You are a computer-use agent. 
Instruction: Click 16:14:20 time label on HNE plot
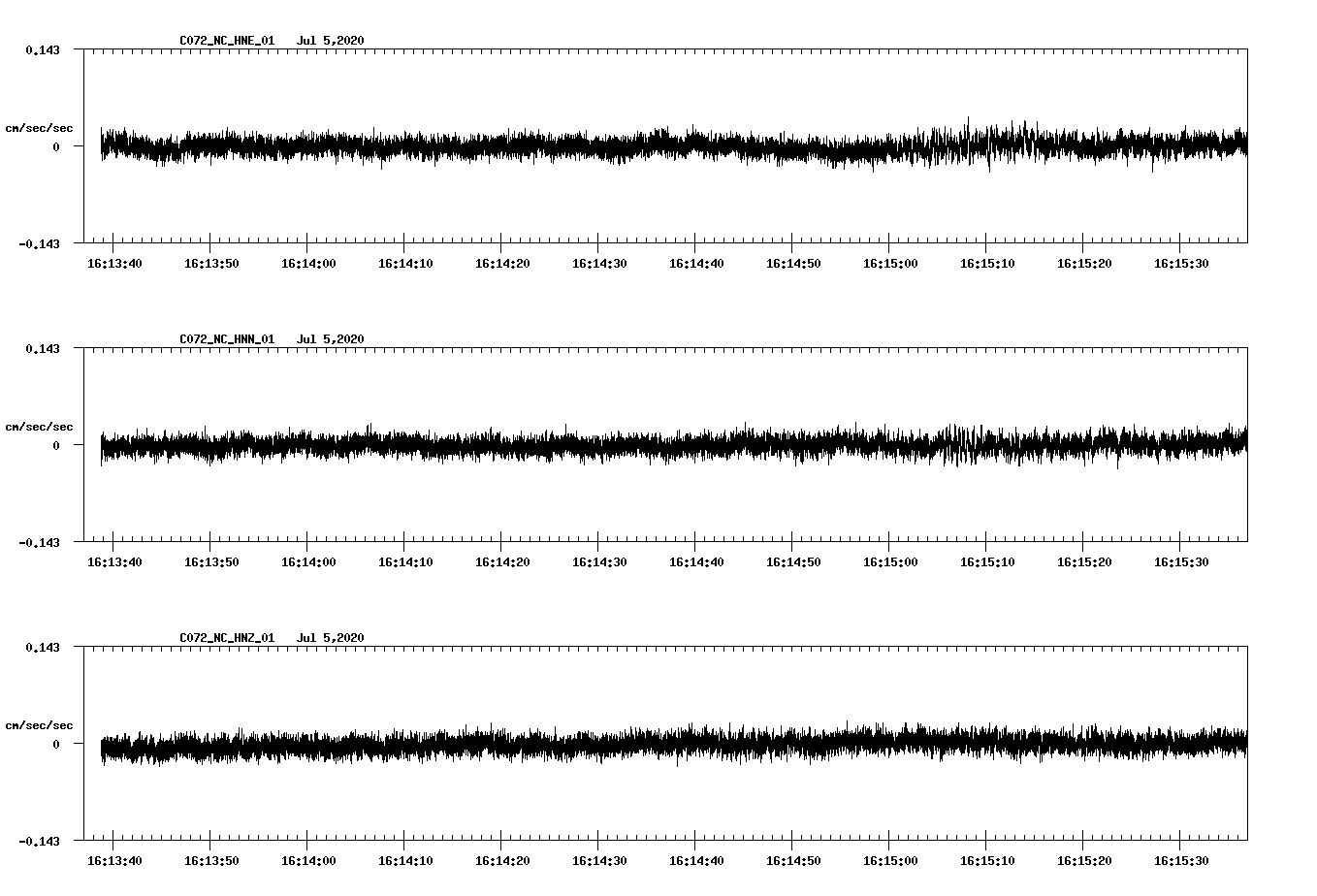coord(502,264)
